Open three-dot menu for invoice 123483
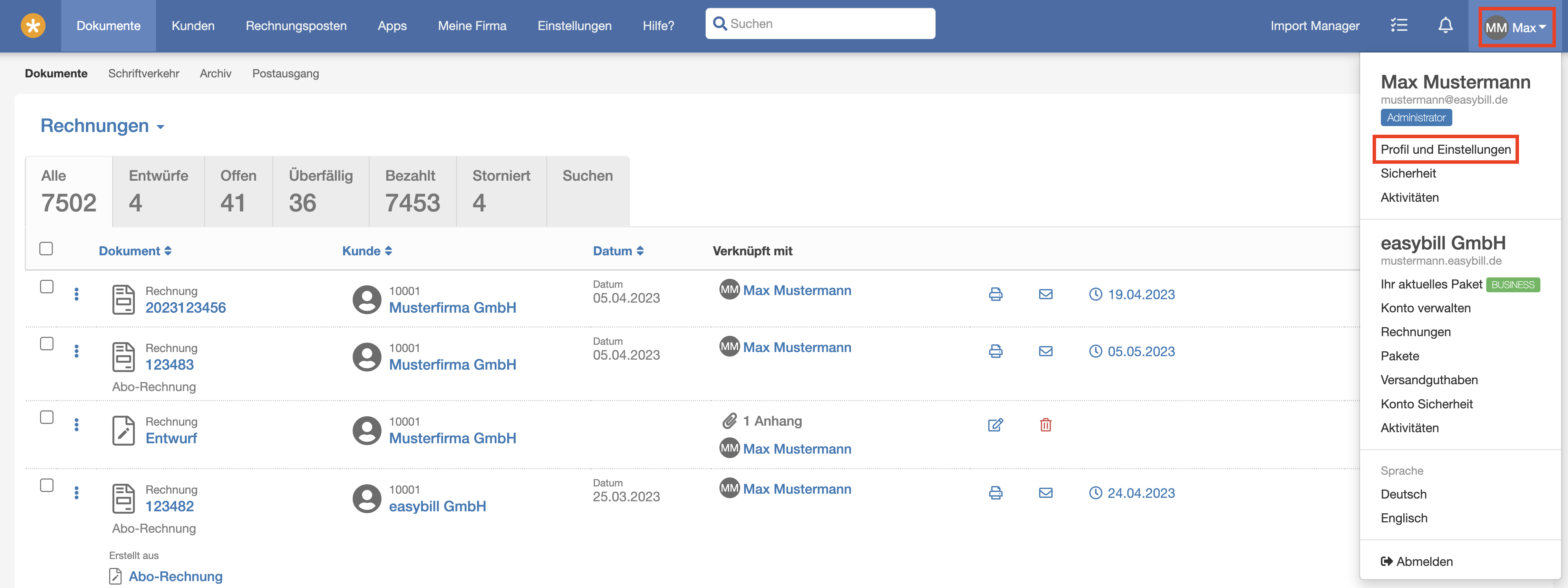The height and width of the screenshot is (588, 1568). pyautogui.click(x=76, y=352)
